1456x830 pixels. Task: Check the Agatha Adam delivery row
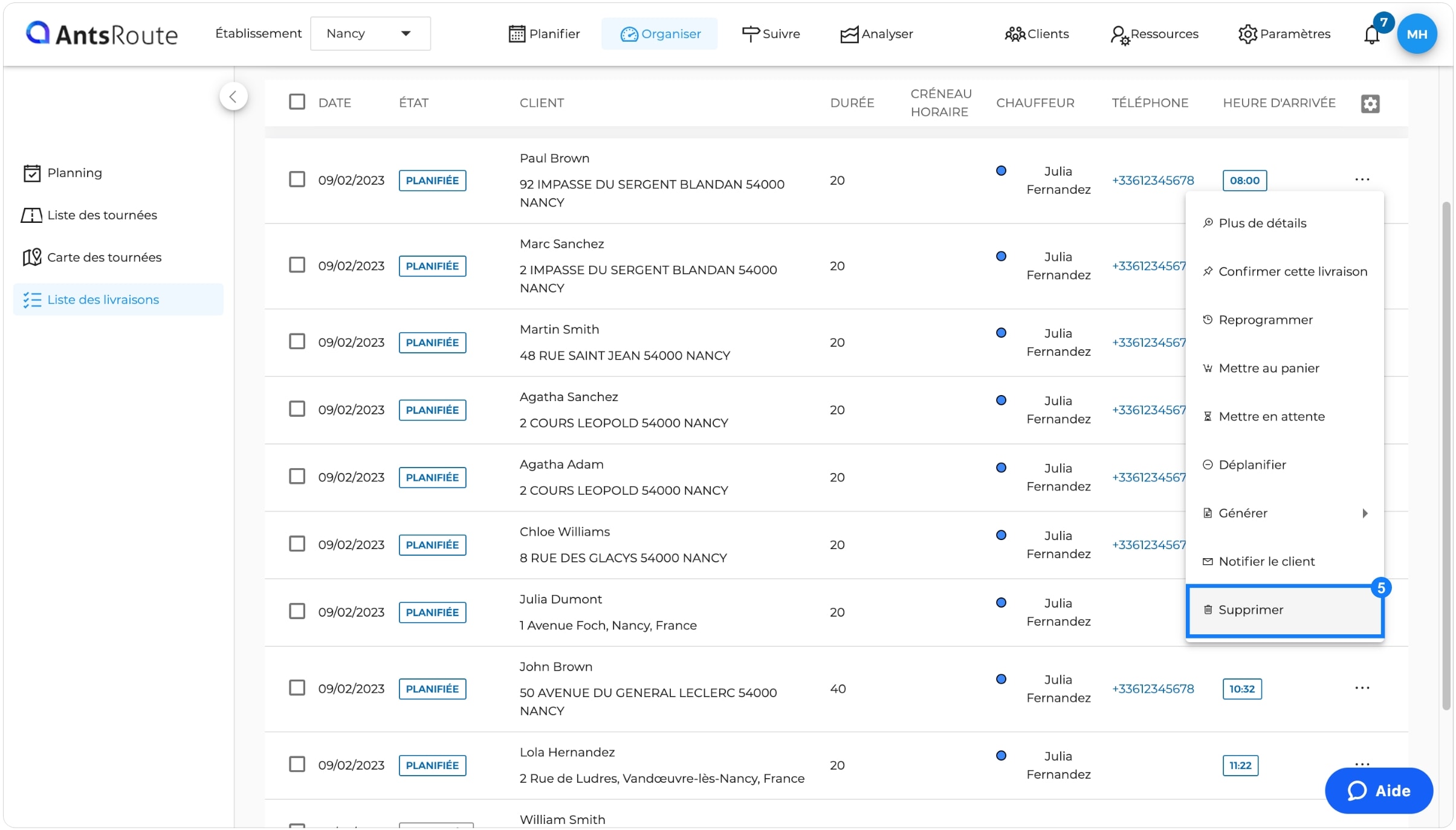[x=297, y=477]
